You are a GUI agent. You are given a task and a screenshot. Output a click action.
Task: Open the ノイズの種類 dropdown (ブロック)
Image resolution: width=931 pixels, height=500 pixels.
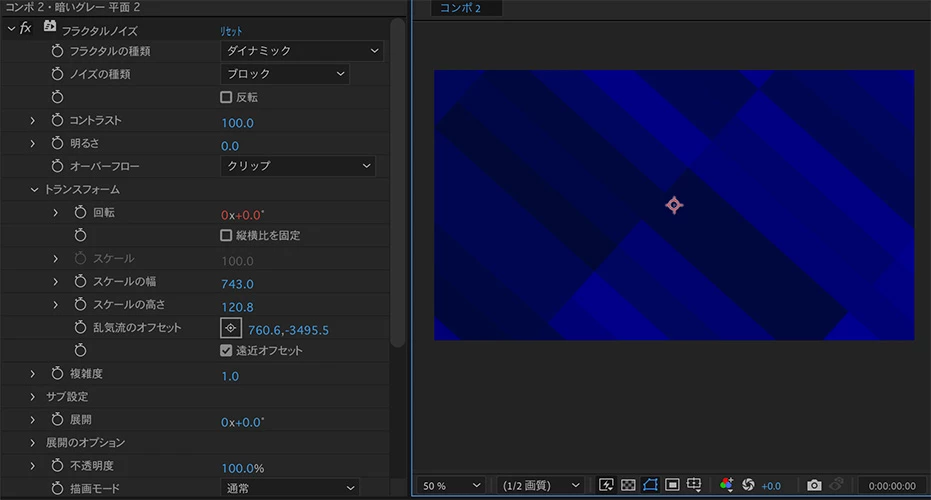pyautogui.click(x=285, y=74)
